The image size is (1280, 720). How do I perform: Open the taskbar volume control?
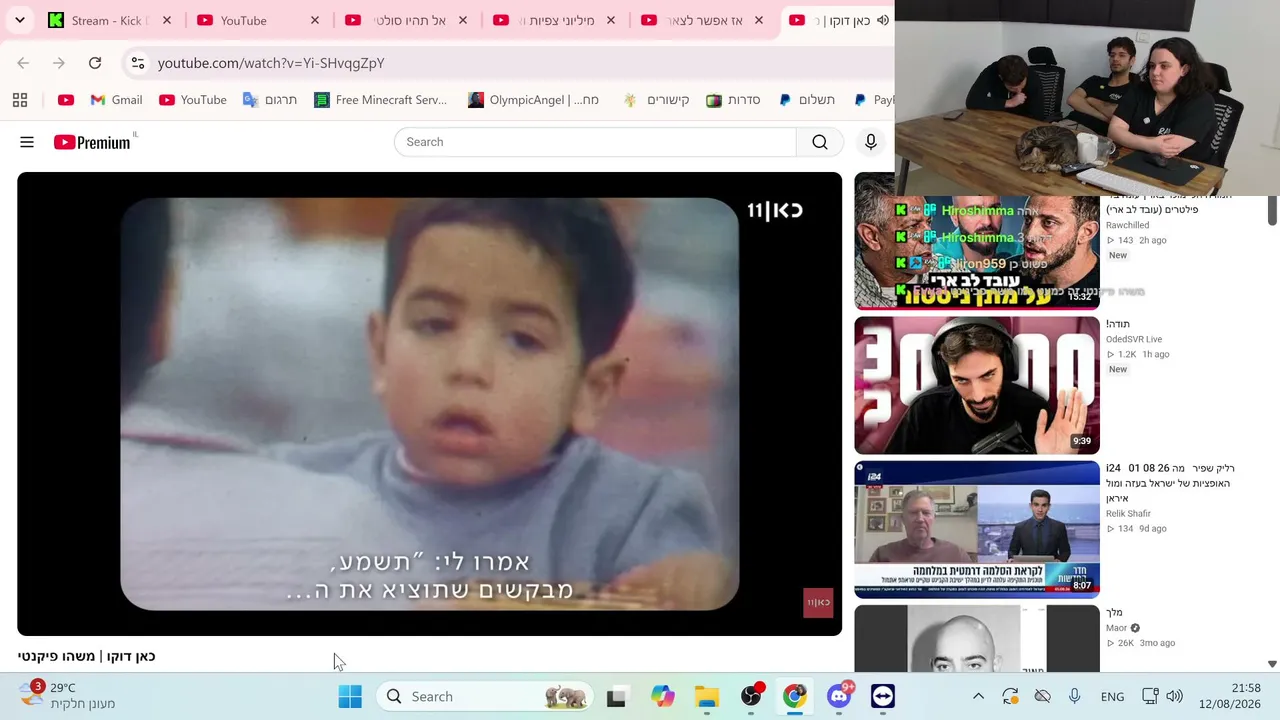[1175, 697]
